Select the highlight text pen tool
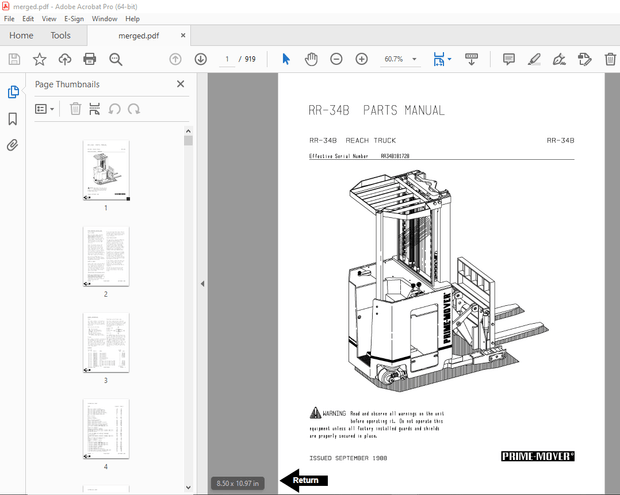Image resolution: width=620 pixels, height=495 pixels. click(534, 59)
